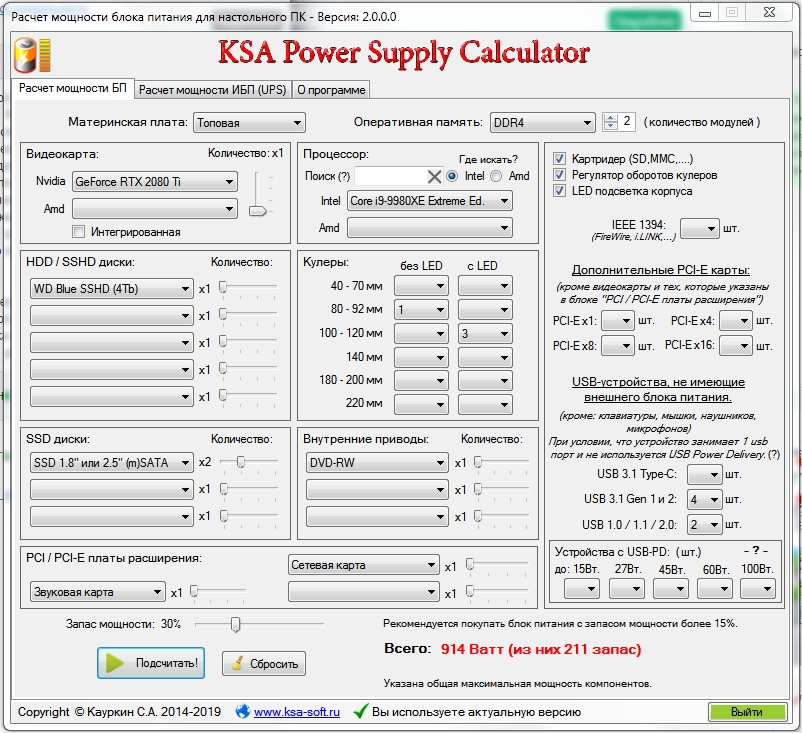Open IEEE 1394 quantity dropdown
Viewport: 802px width, 733px height.
700,228
